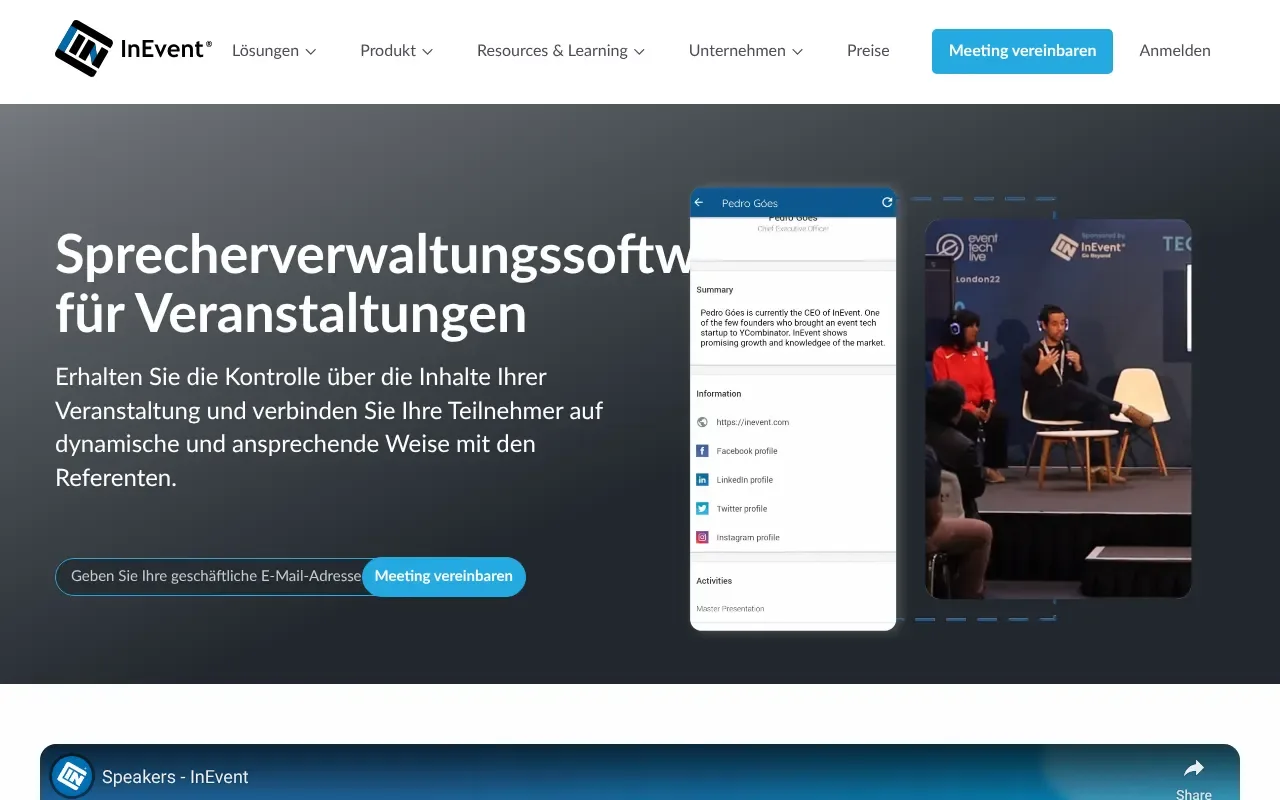
Task: Click the Twitter profile icon
Action: pyautogui.click(x=701, y=508)
